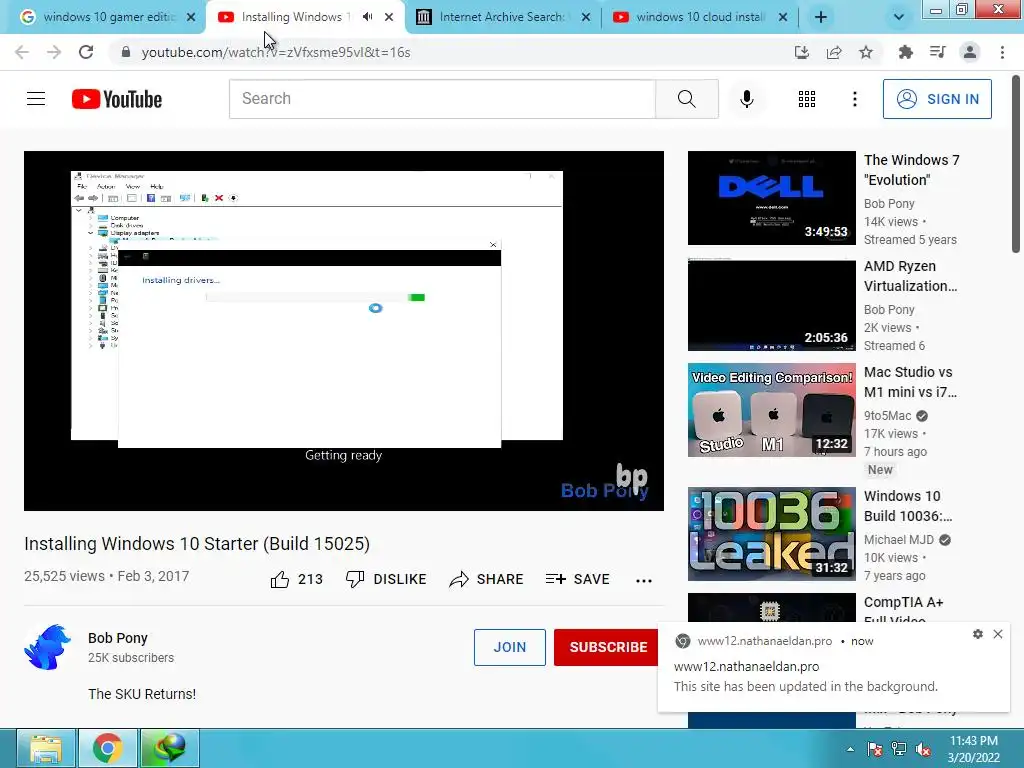This screenshot has width=1024, height=768.
Task: Click the video player area
Action: click(x=344, y=331)
